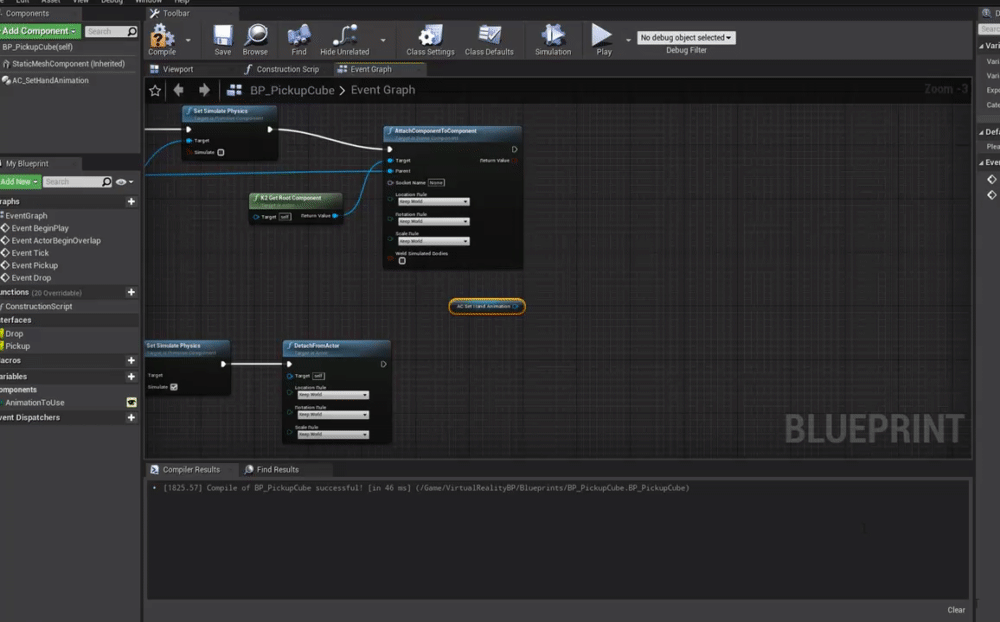Select StaticMeshComponent (Inherited) in Components
Viewport: 1000px width, 622px height.
pos(68,64)
